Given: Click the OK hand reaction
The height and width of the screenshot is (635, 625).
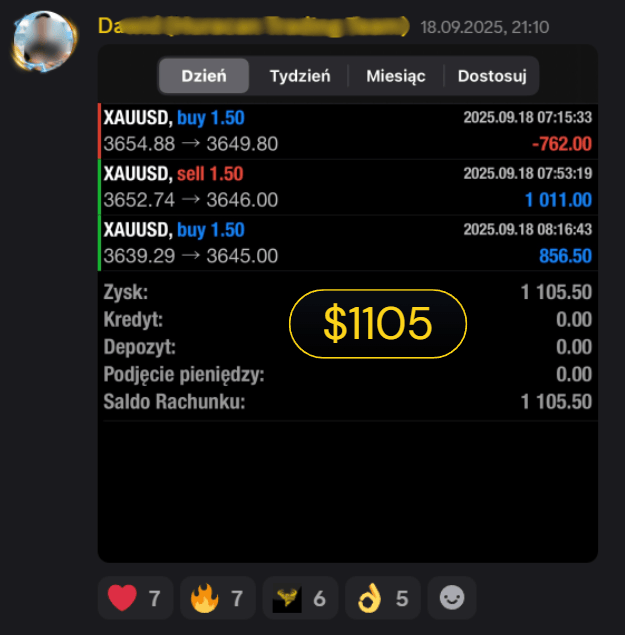Looking at the screenshot, I should point(383,598).
